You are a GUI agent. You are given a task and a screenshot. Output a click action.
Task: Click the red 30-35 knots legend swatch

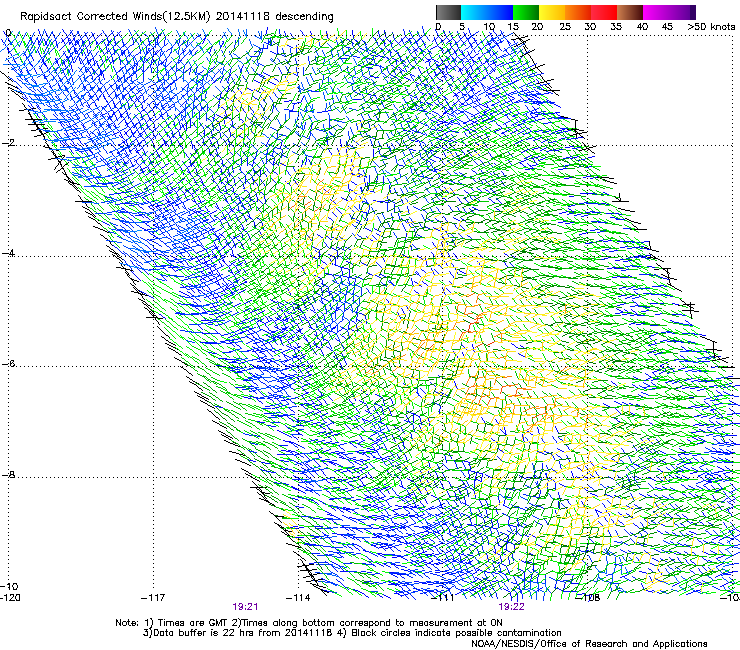[604, 12]
